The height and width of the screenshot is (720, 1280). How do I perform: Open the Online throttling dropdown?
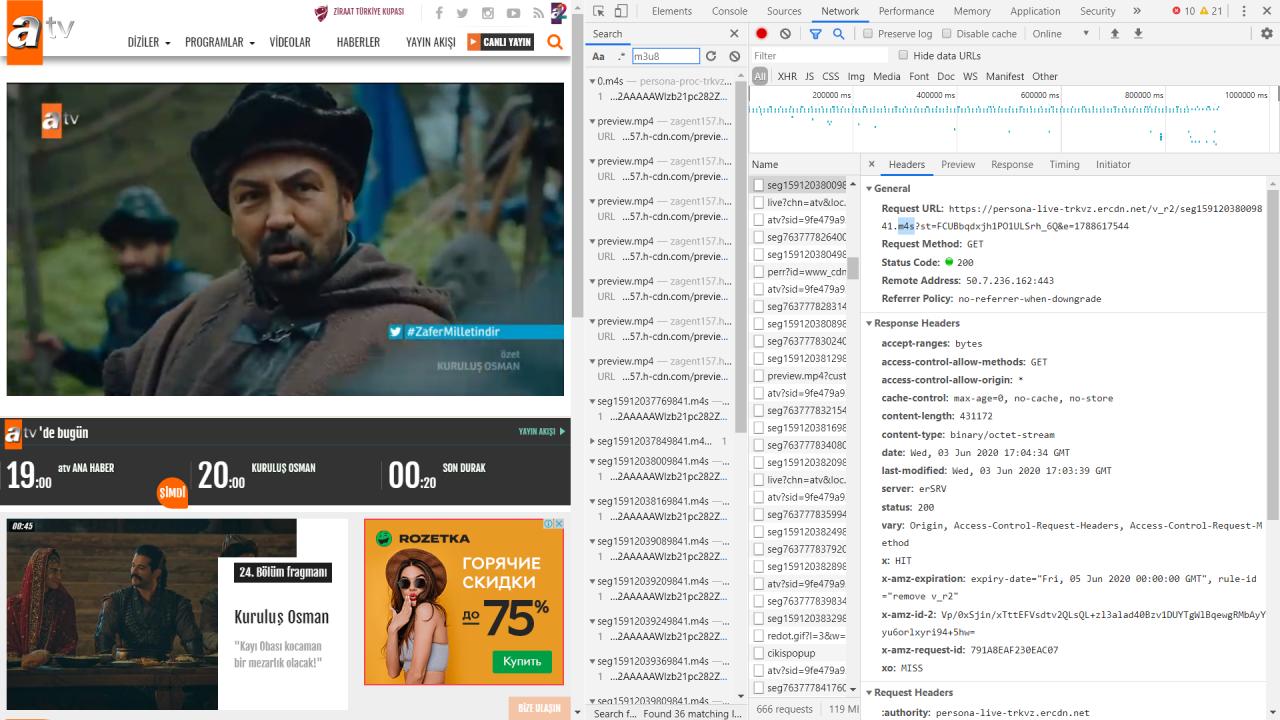pos(1060,34)
